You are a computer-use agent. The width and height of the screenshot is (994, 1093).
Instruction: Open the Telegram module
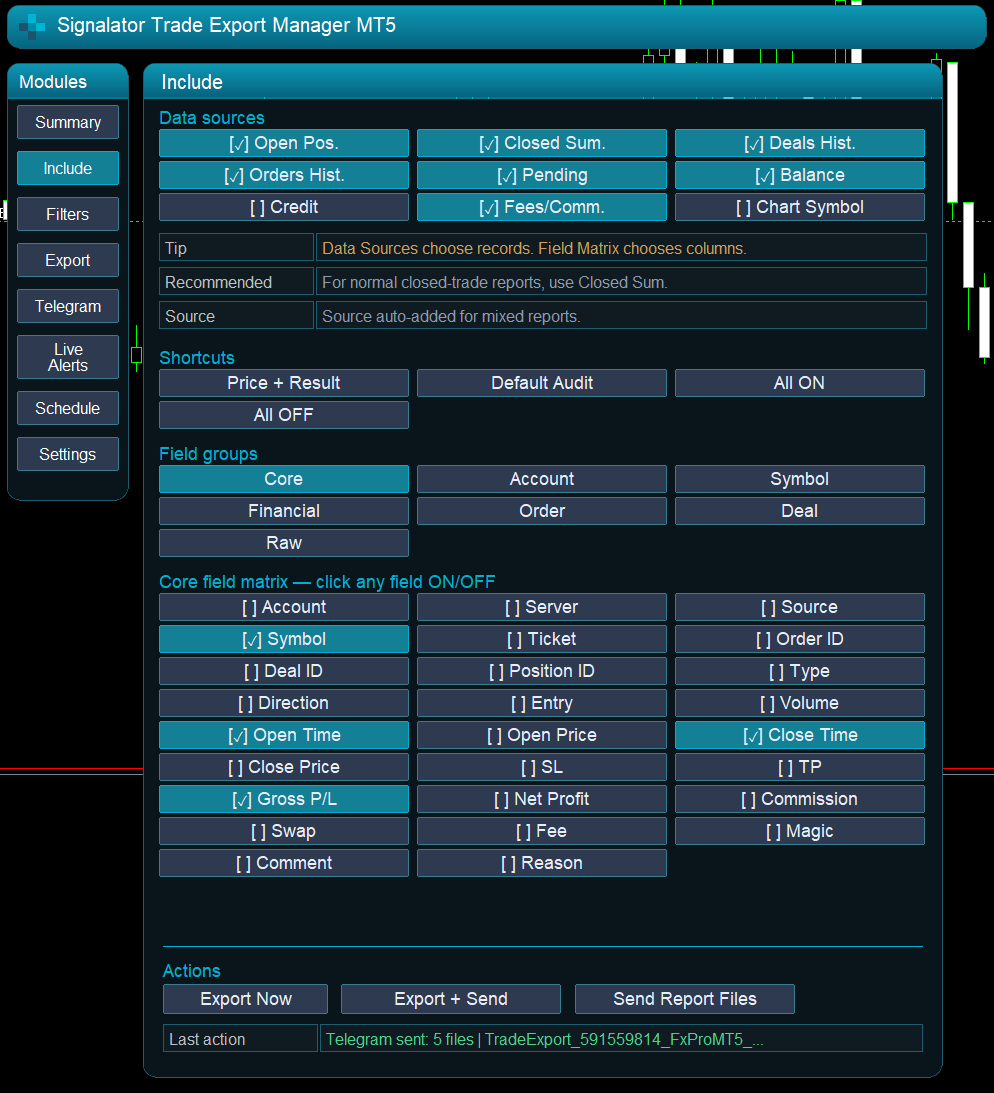click(68, 306)
